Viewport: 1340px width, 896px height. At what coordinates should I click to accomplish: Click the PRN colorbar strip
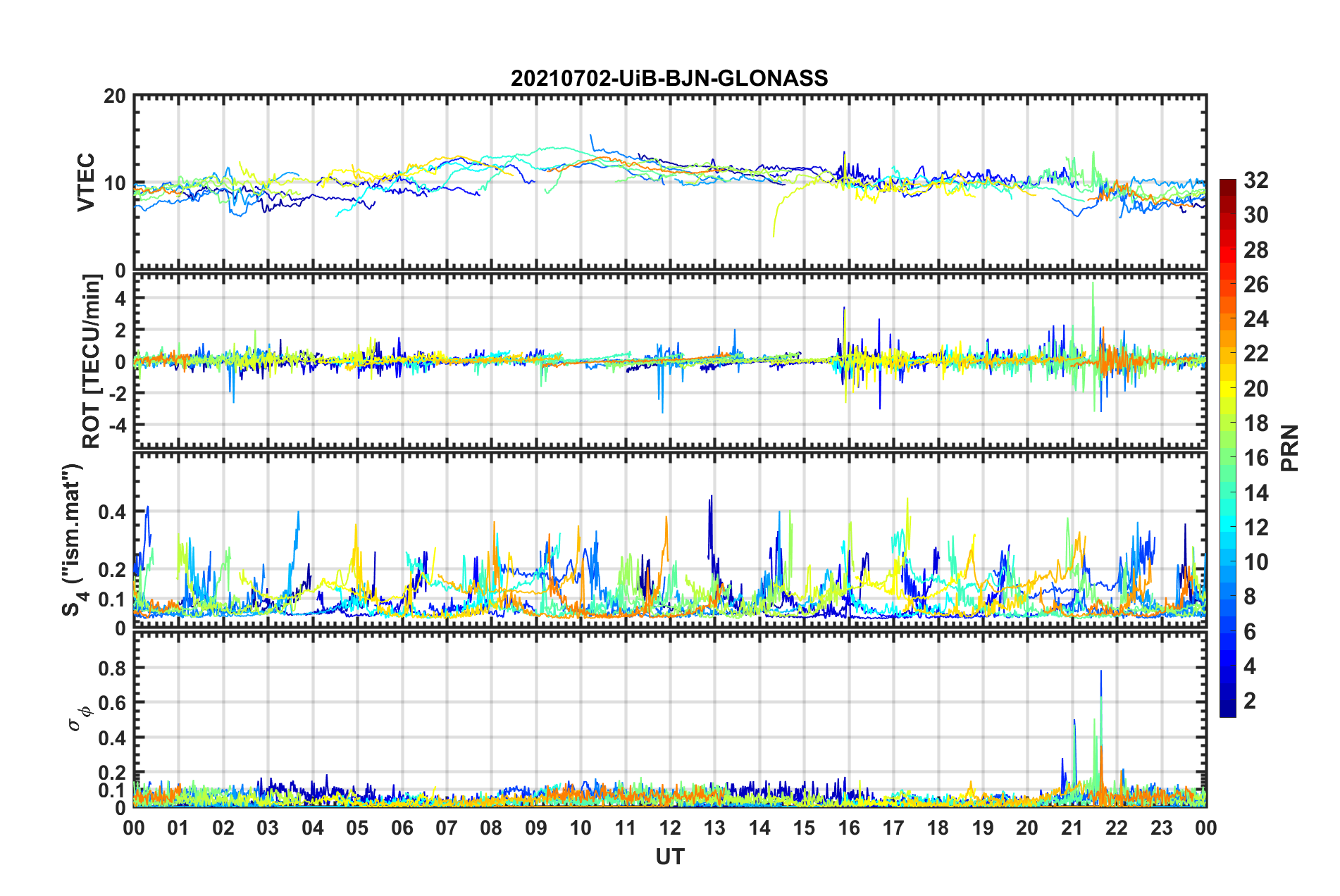(1227, 448)
